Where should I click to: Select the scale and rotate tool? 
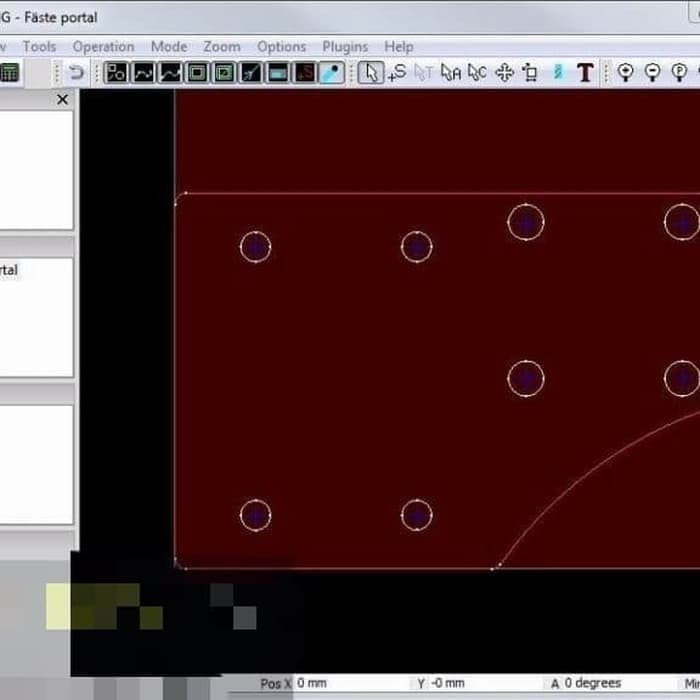click(x=530, y=72)
